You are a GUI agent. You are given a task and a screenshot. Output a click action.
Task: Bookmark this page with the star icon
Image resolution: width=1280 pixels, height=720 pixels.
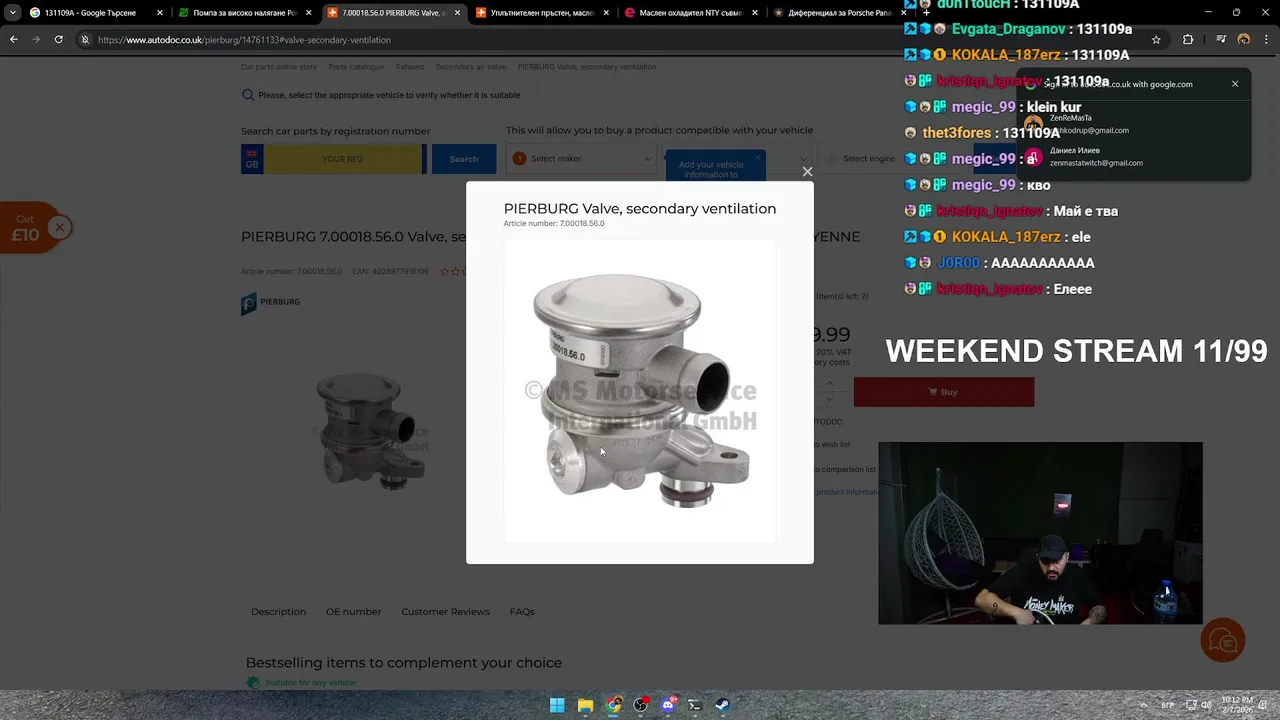[x=1156, y=39]
